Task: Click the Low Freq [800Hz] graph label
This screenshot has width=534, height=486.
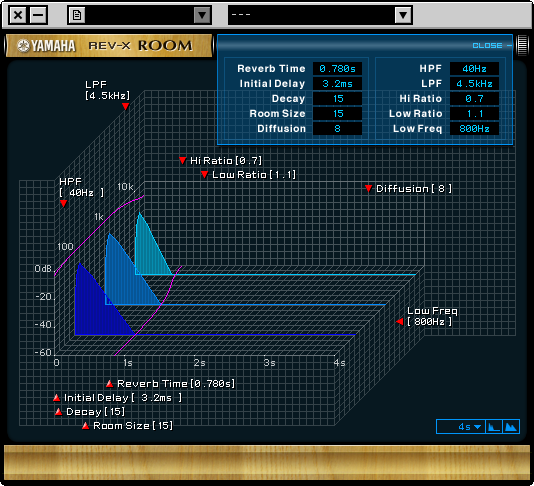Action: point(432,316)
